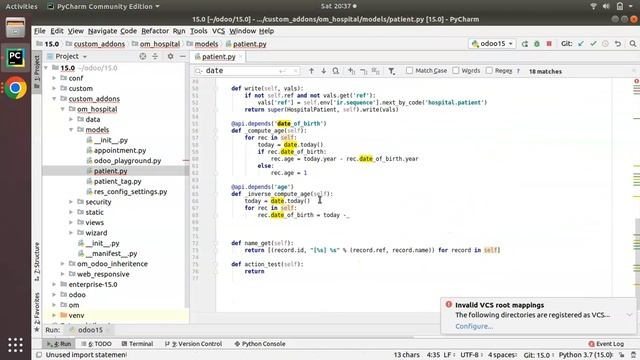
Task: Click Git update project arrow
Action: (581, 44)
